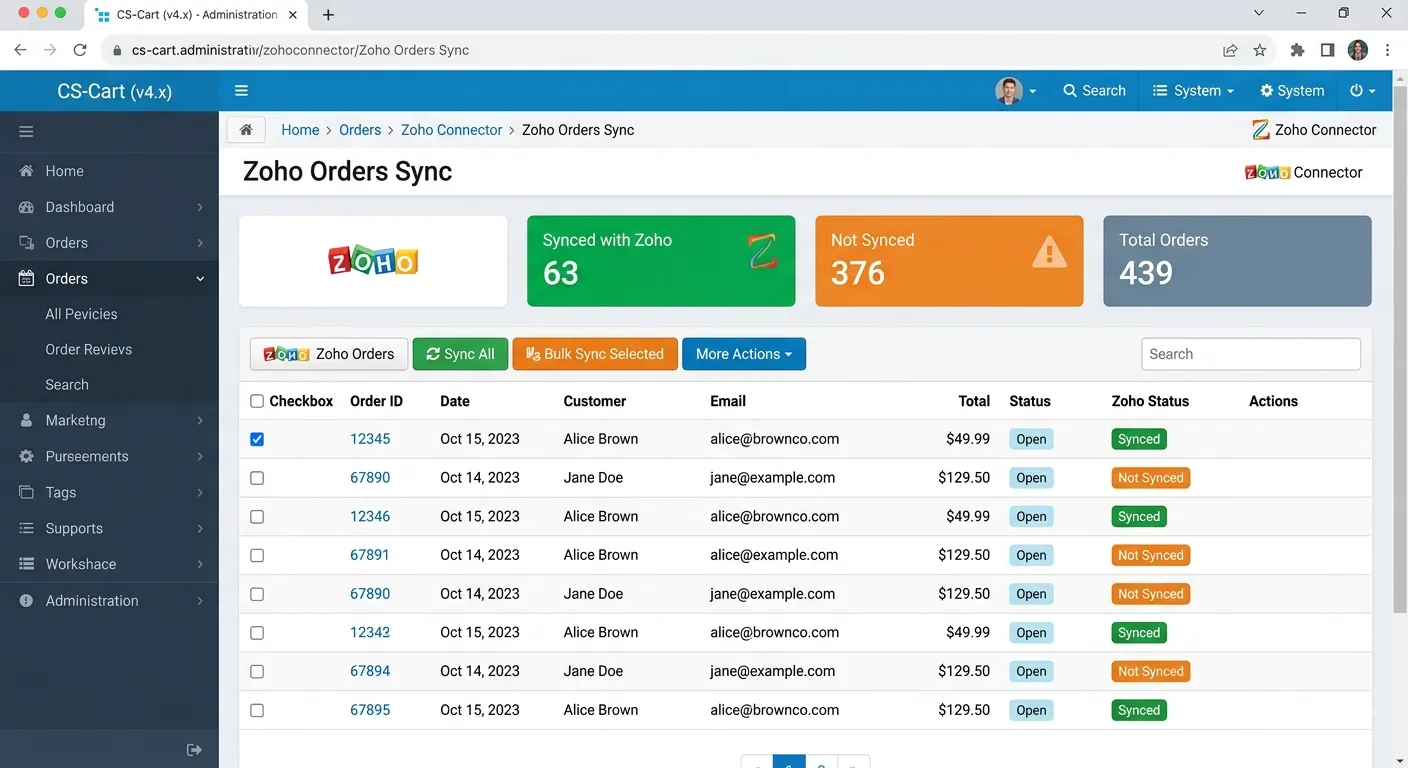Viewport: 1408px width, 768px height.
Task: Check the checkbox for order 12346
Action: [257, 517]
